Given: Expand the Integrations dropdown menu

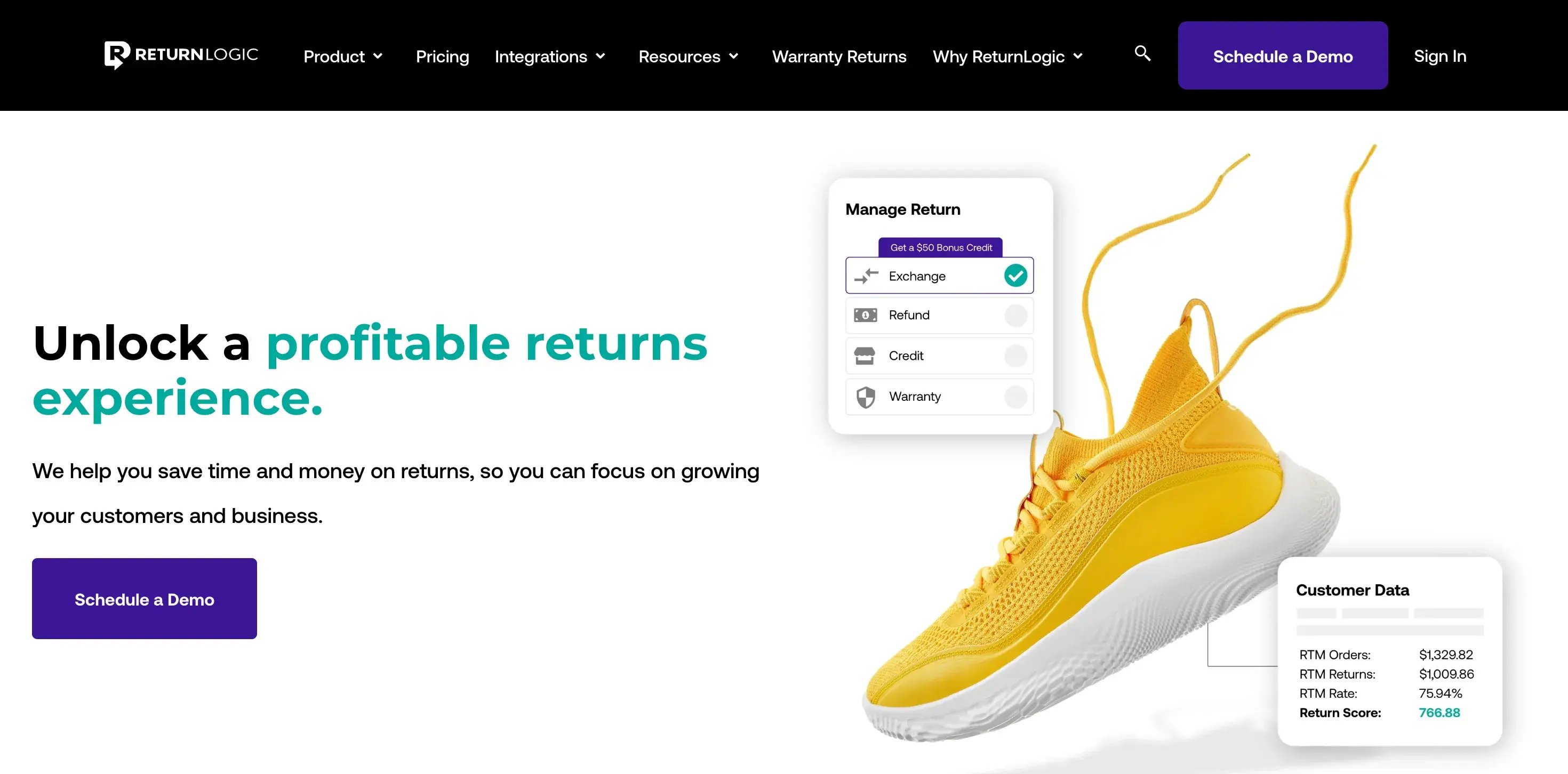Looking at the screenshot, I should point(550,57).
